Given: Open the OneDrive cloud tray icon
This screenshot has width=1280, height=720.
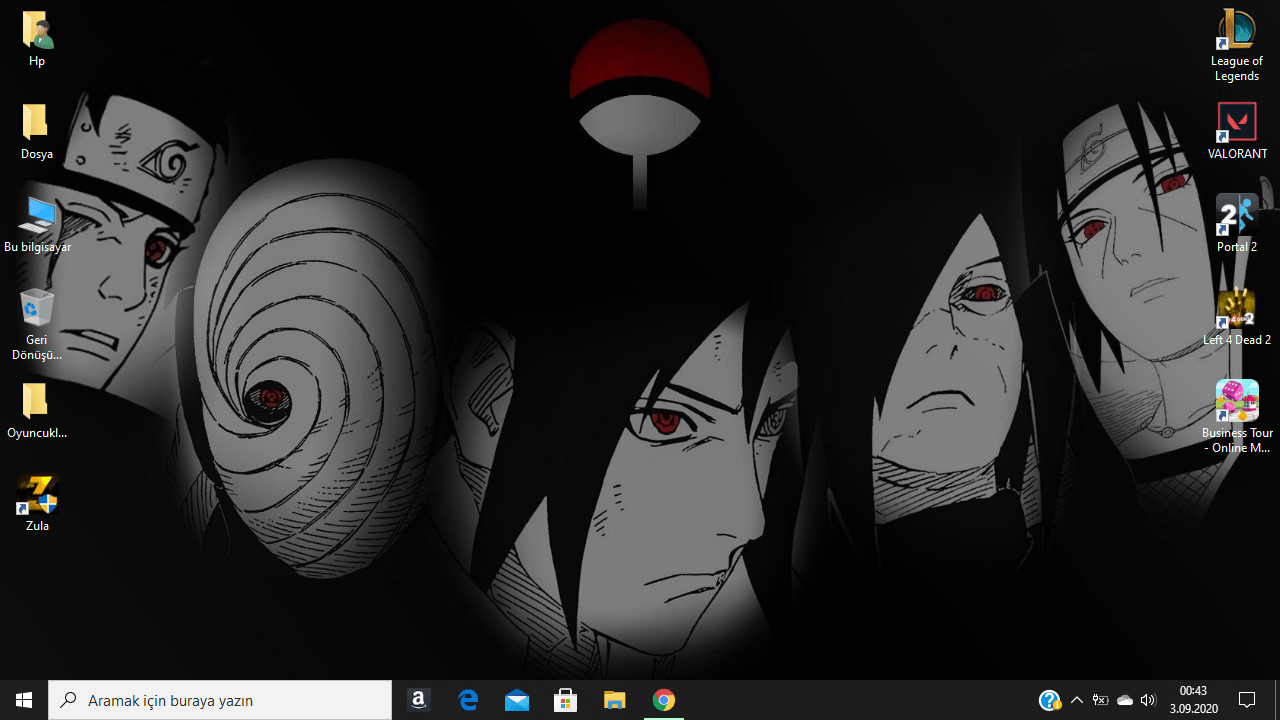Looking at the screenshot, I should tap(1125, 700).
